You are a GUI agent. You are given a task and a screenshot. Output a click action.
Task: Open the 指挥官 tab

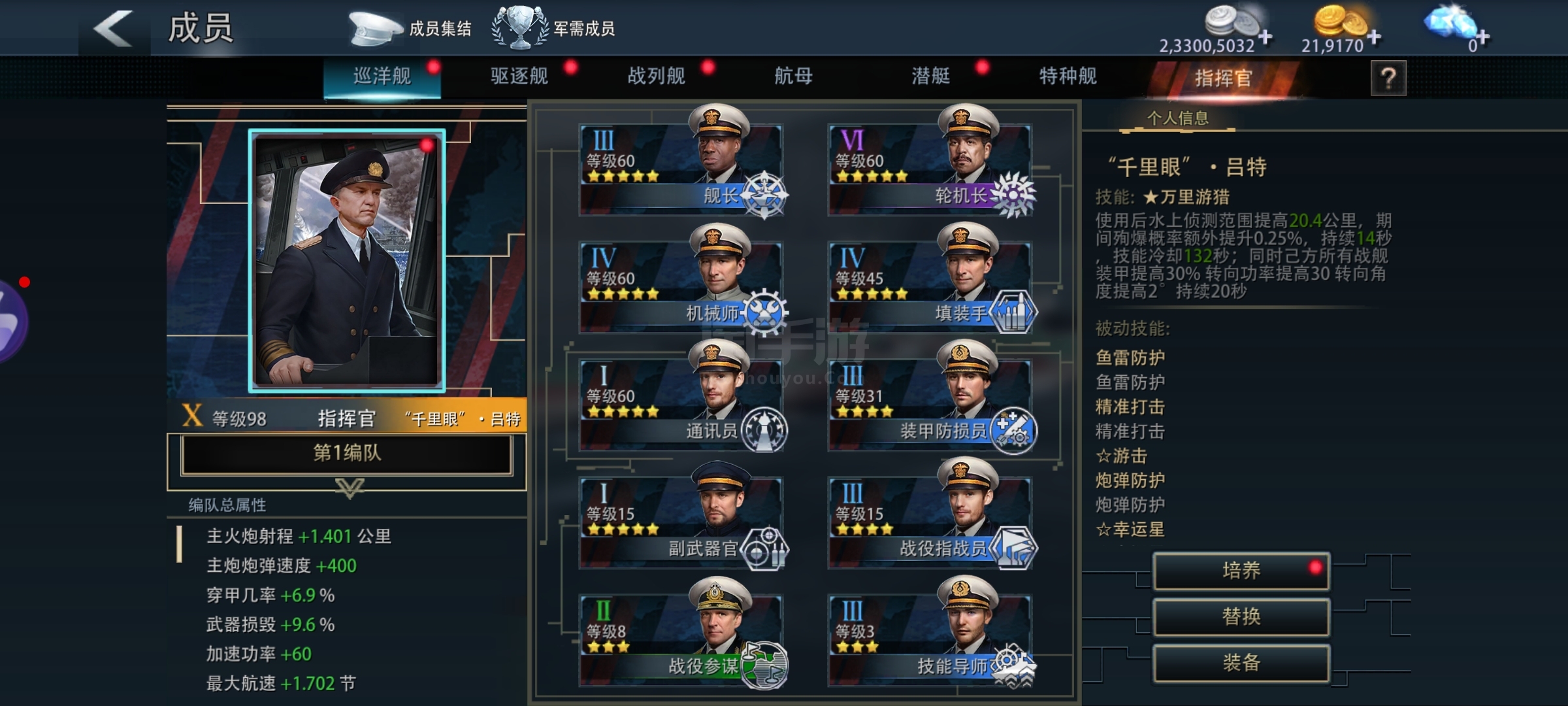(1223, 78)
